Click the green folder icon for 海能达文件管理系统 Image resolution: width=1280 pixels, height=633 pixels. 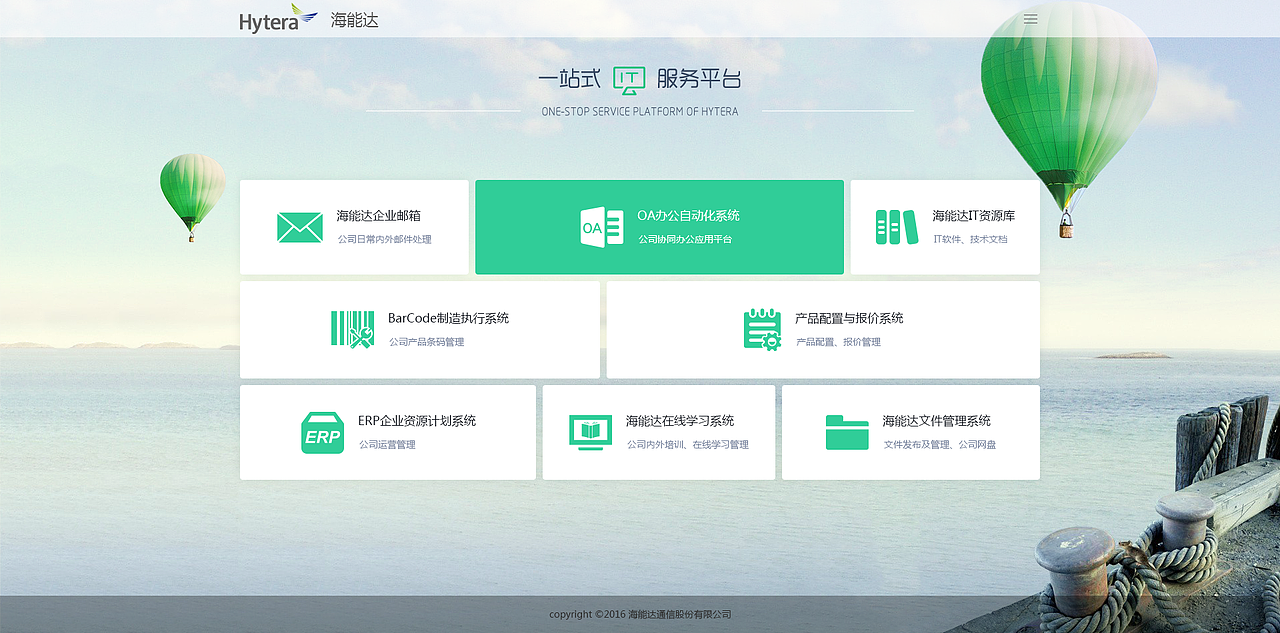tap(847, 432)
